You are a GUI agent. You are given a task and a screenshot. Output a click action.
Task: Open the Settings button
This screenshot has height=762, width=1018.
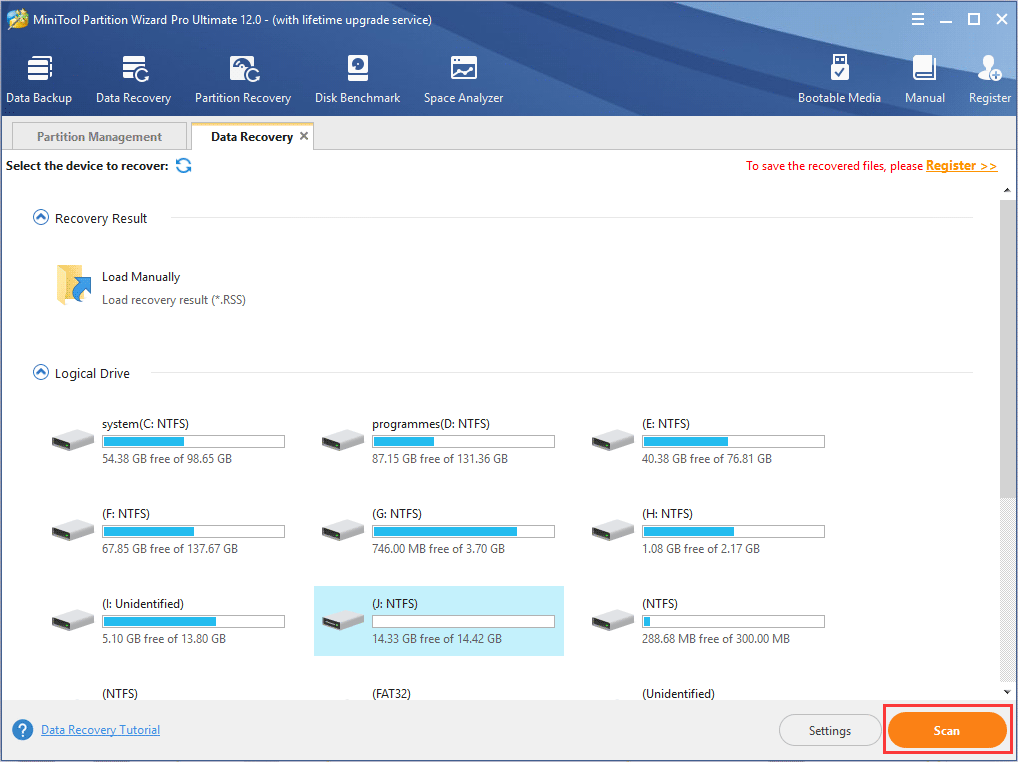[829, 731]
